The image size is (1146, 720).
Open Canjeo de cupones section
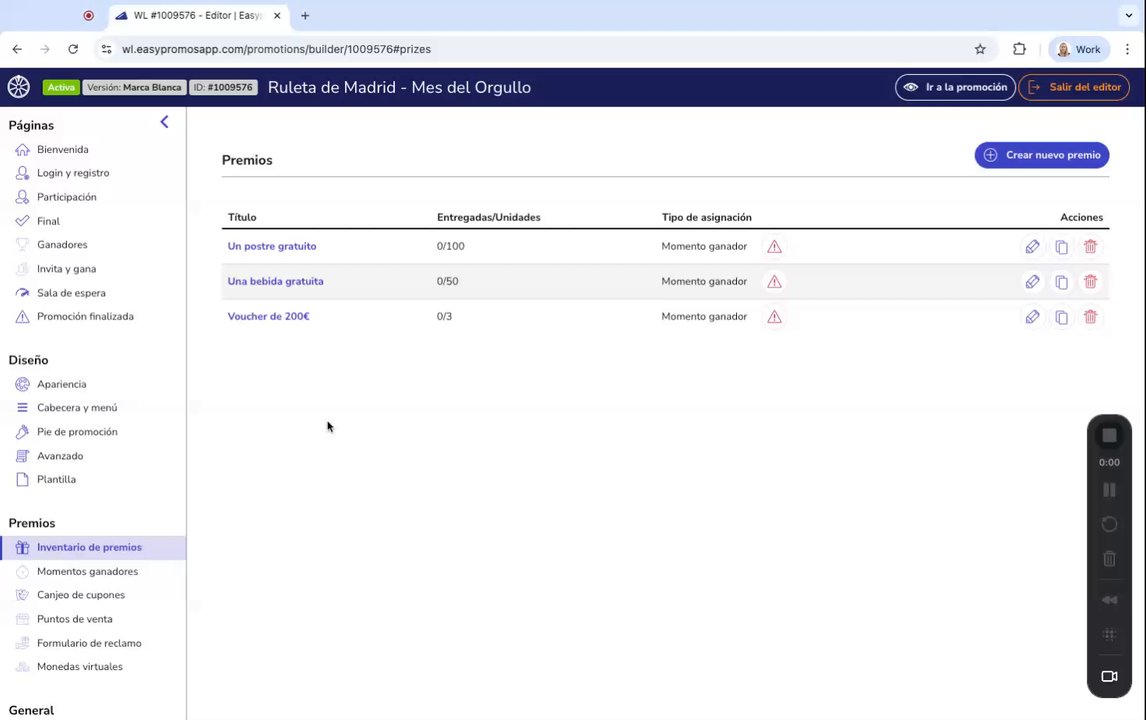80,595
